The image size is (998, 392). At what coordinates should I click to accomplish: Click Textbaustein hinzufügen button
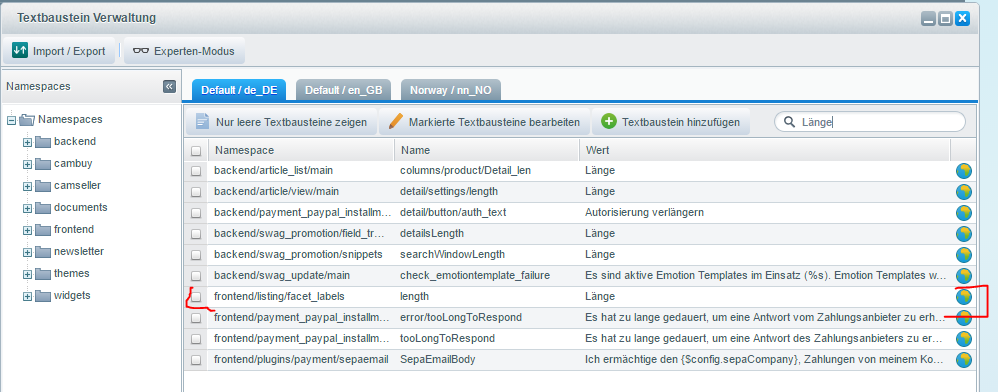(671, 122)
